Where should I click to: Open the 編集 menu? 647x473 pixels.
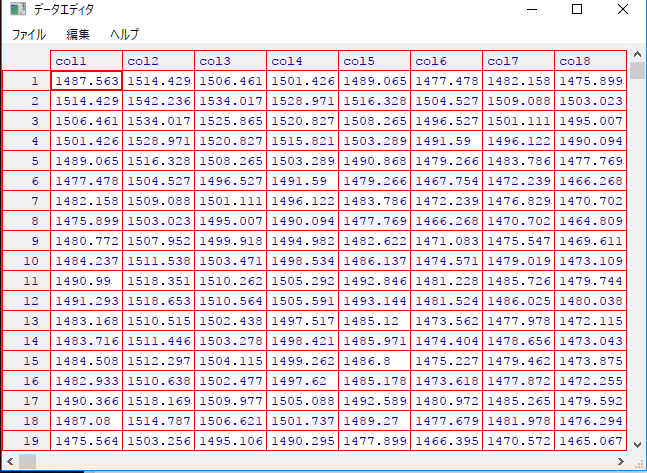pyautogui.click(x=78, y=34)
